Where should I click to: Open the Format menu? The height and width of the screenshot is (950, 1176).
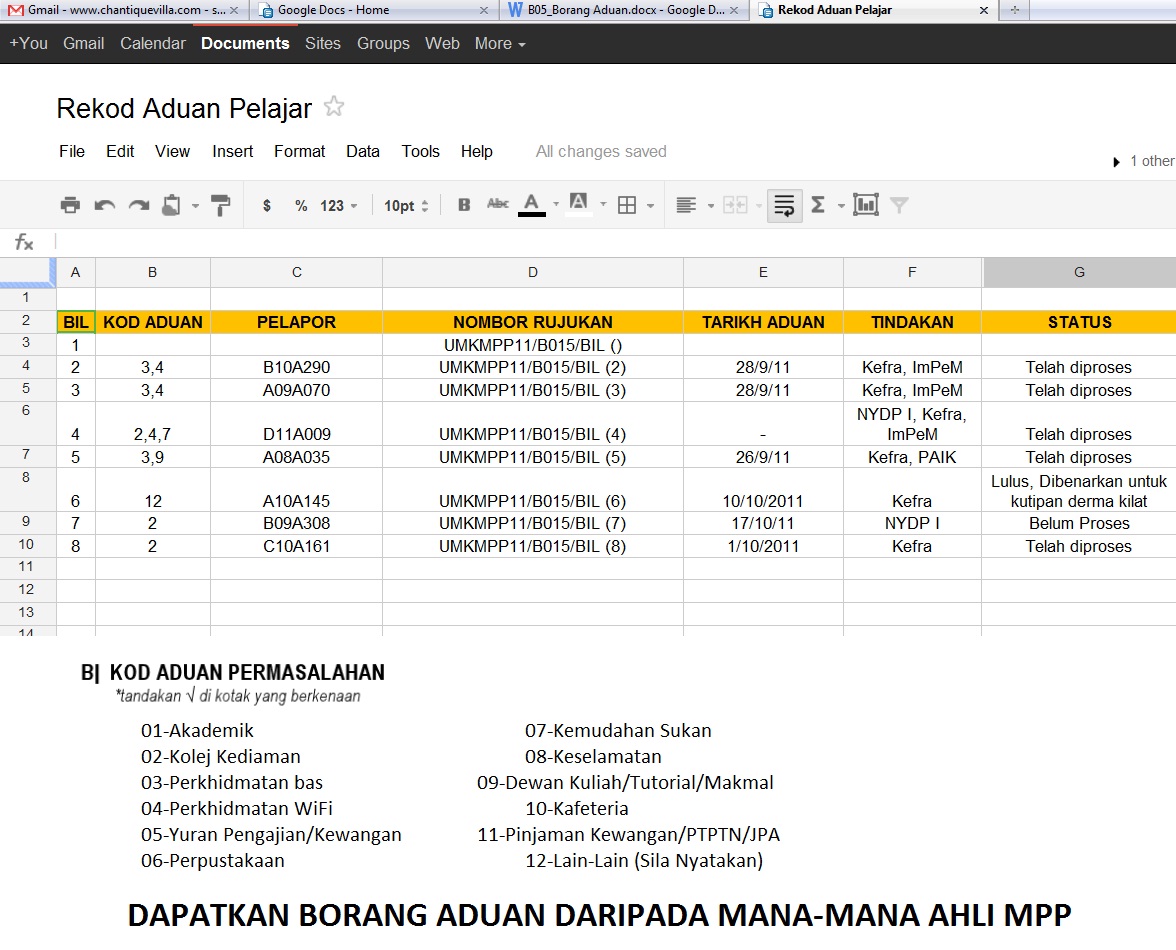[x=299, y=151]
